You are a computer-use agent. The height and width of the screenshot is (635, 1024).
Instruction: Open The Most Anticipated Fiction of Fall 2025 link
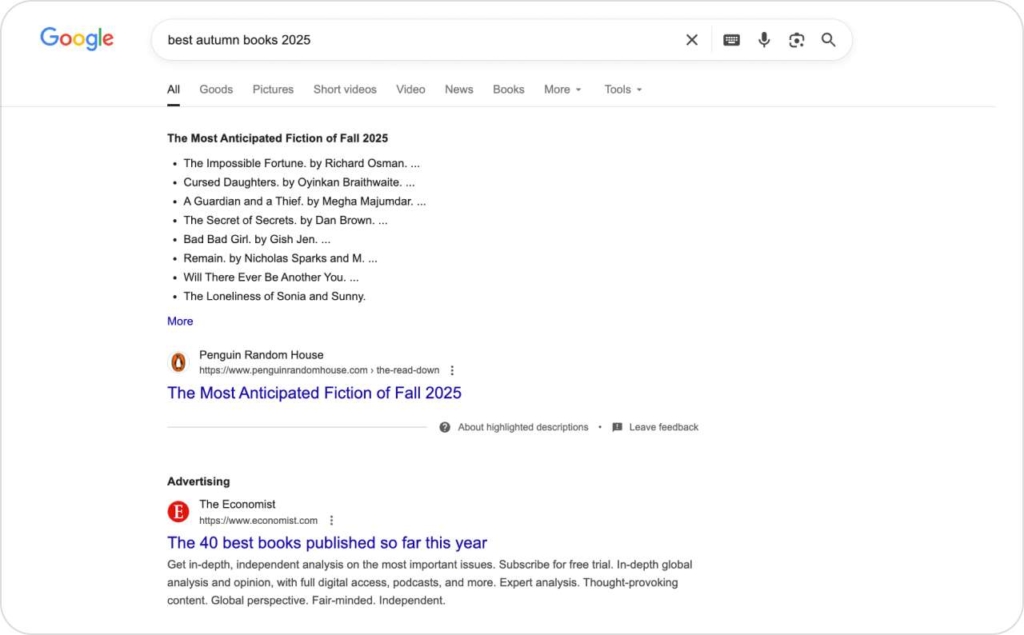314,393
